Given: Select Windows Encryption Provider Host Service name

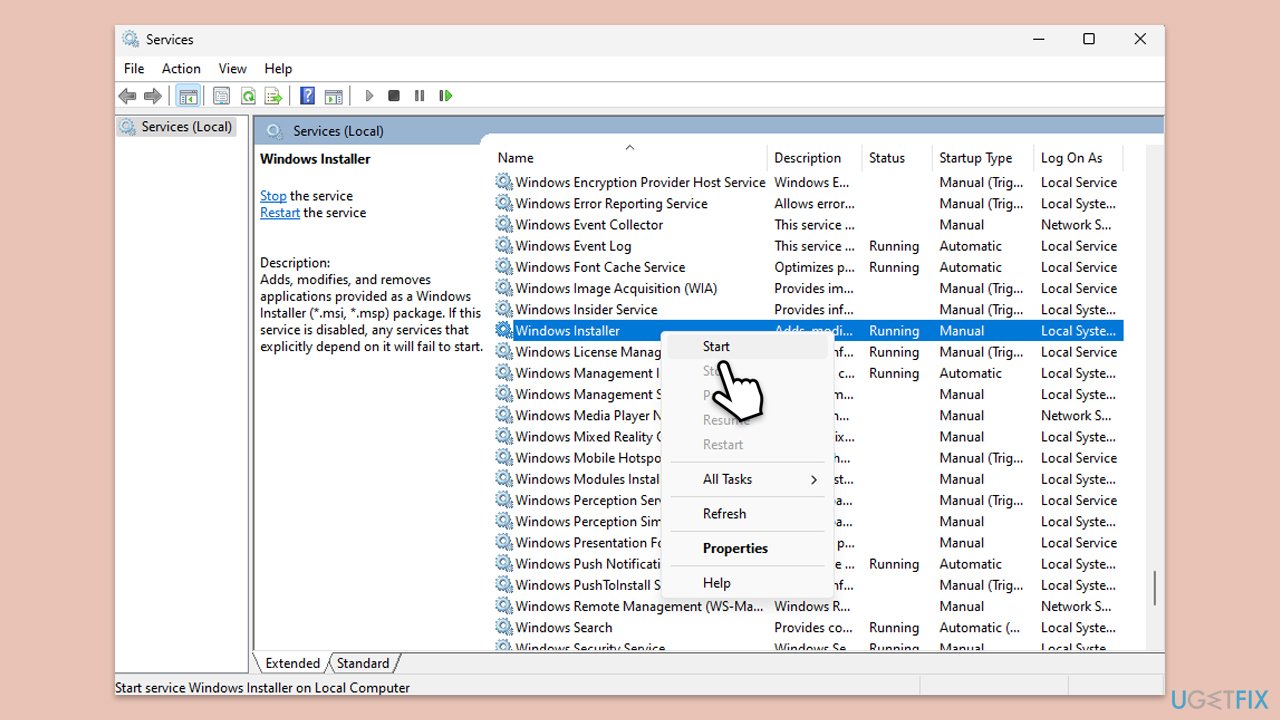Looking at the screenshot, I should 640,183.
